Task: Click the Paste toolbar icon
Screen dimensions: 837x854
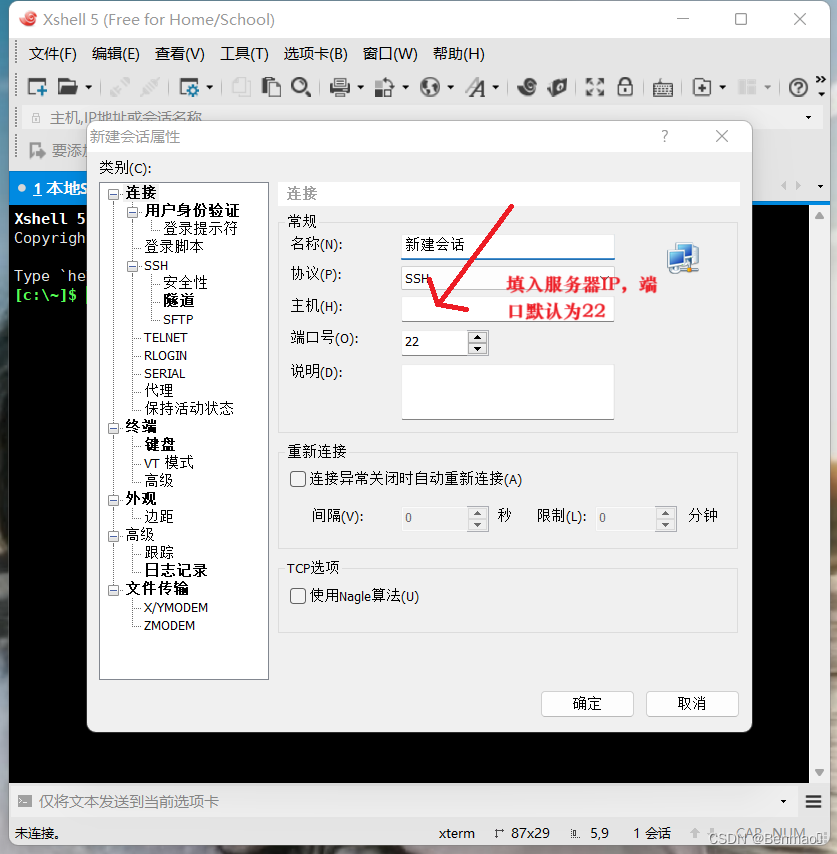Action: click(x=271, y=87)
